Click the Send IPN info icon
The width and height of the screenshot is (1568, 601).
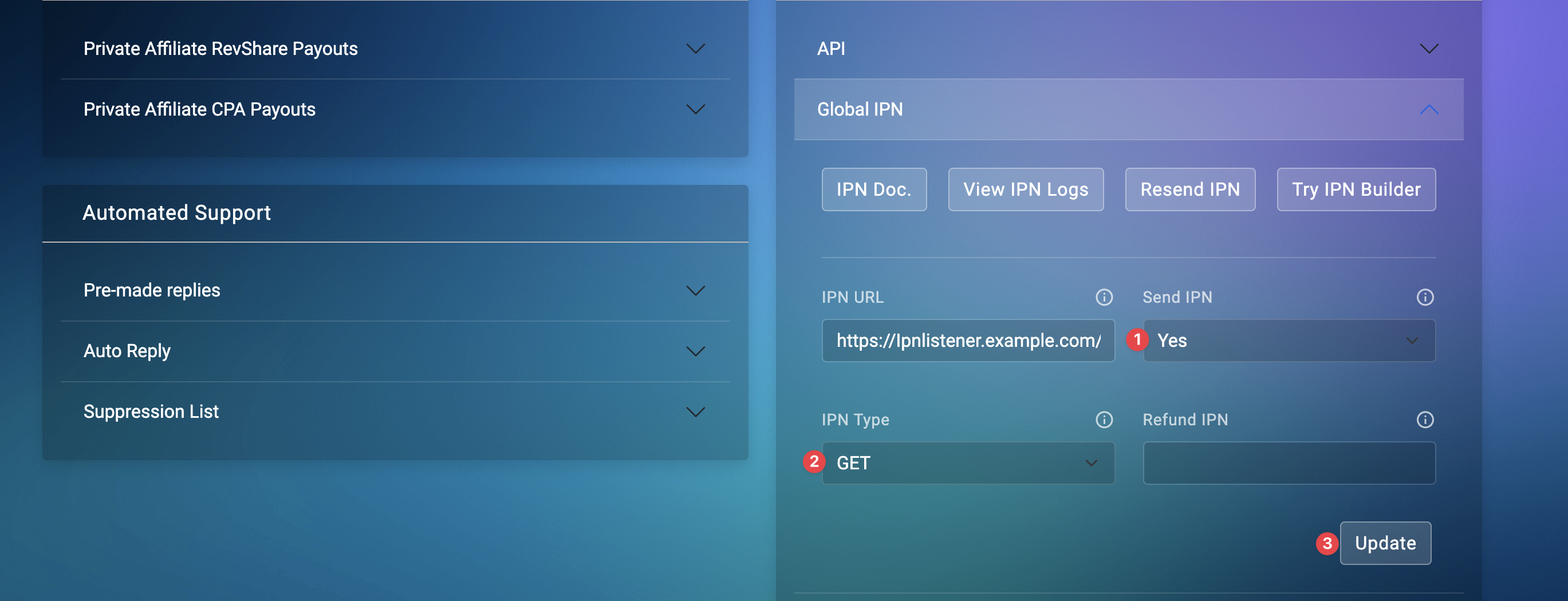[1424, 298]
